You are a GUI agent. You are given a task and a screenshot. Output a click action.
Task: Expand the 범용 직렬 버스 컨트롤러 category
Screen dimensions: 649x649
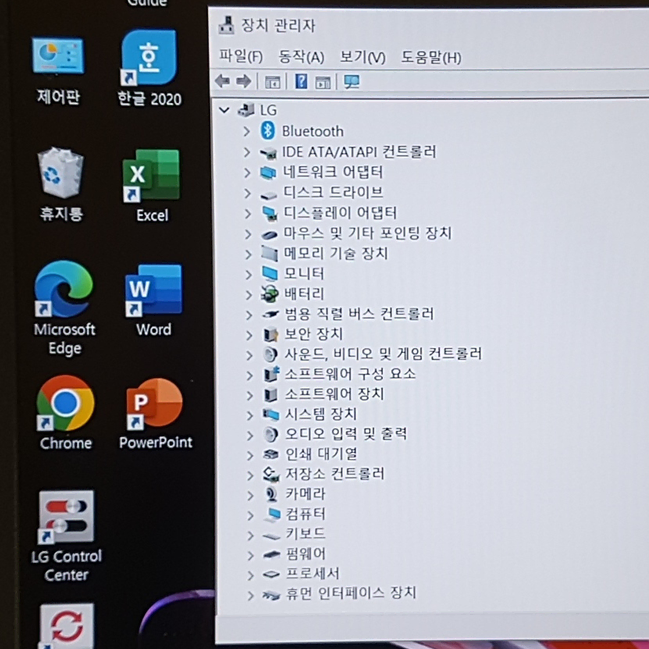coord(249,315)
